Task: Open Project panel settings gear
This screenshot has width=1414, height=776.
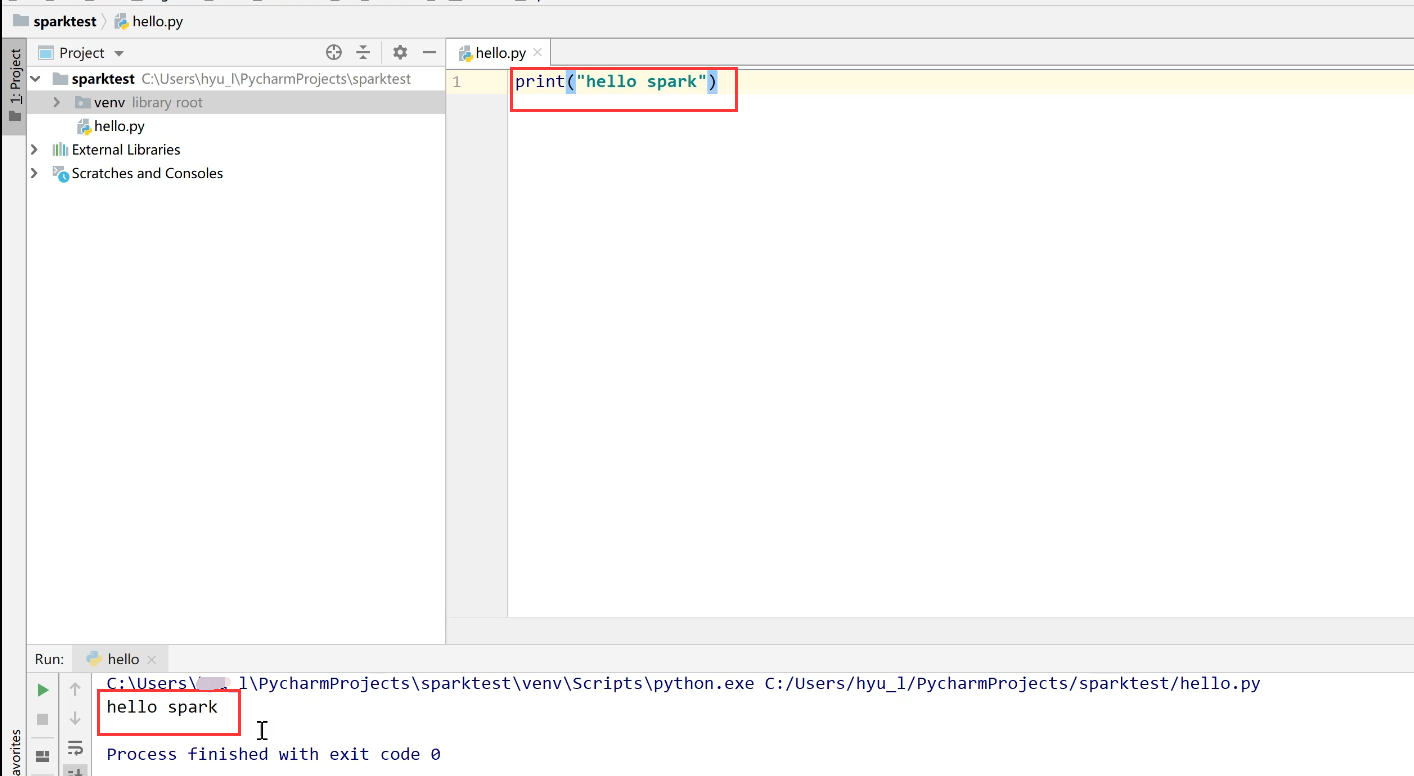Action: coord(400,53)
